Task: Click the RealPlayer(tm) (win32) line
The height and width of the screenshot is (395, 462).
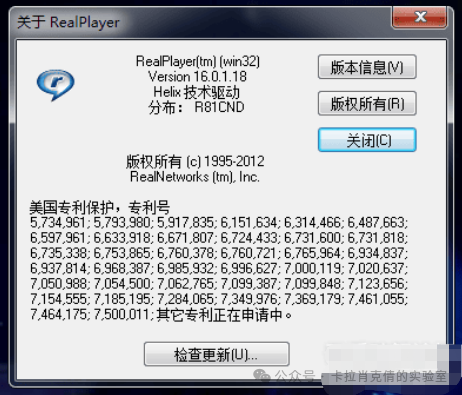Action: pos(198,61)
